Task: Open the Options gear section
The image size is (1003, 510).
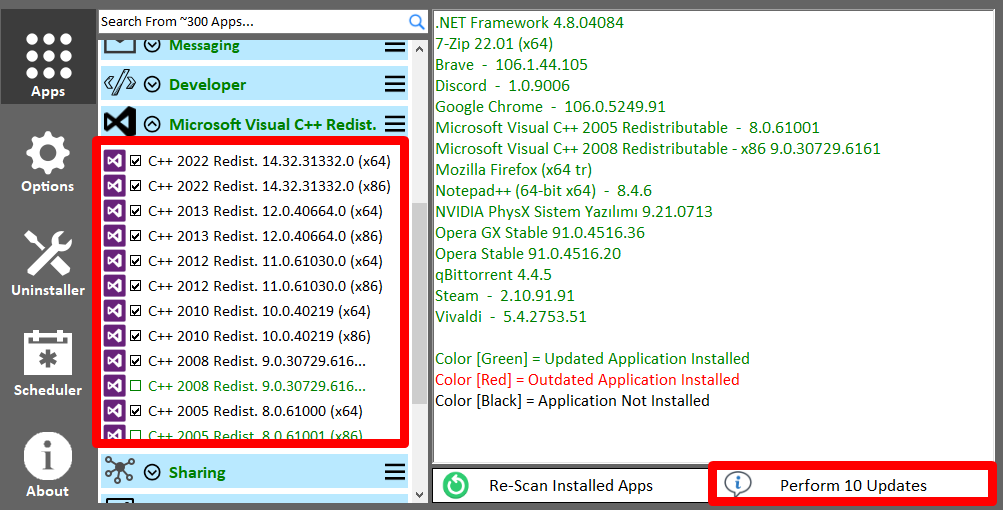Action: (48, 162)
